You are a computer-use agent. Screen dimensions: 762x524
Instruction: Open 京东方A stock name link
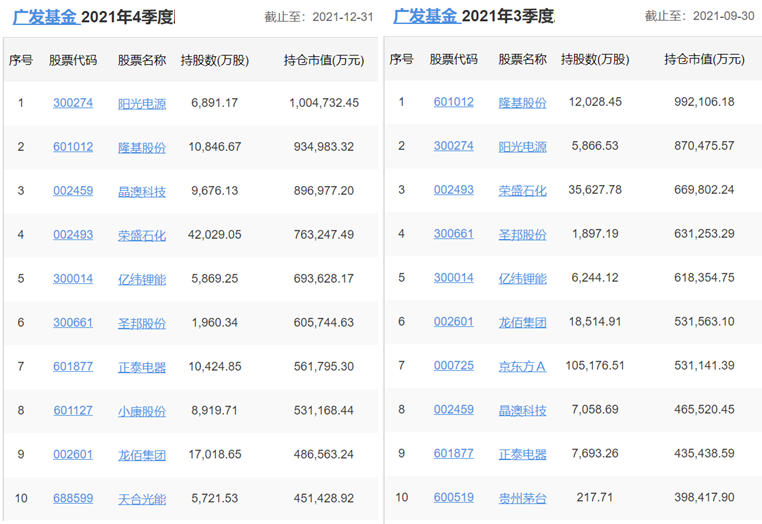click(x=522, y=366)
